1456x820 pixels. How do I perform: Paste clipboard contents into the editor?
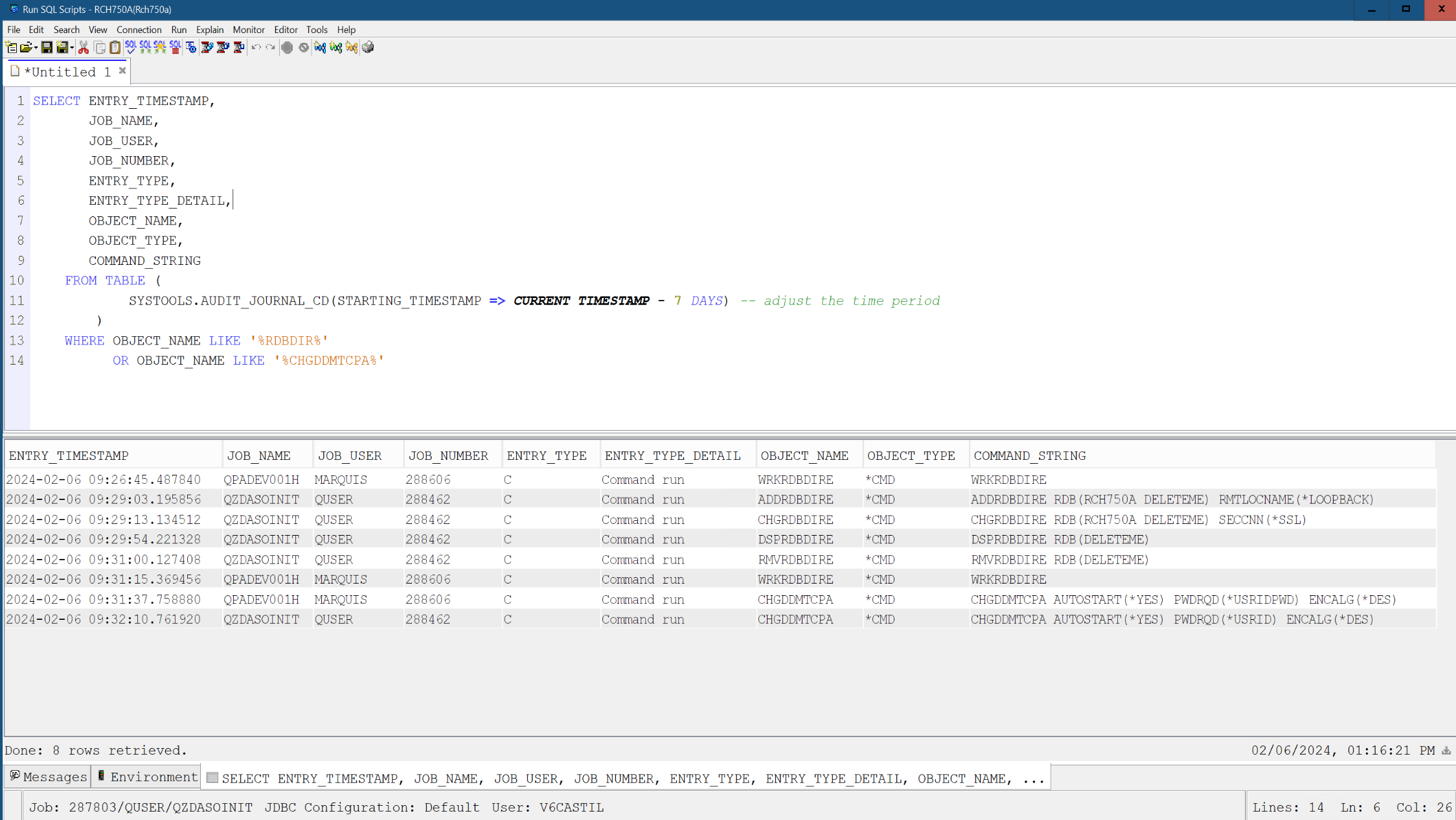(114, 47)
